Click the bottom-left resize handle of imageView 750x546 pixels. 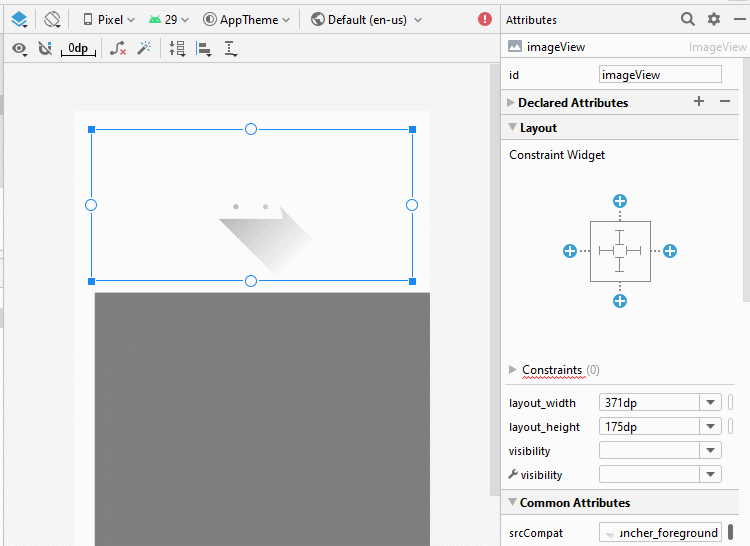point(91,282)
